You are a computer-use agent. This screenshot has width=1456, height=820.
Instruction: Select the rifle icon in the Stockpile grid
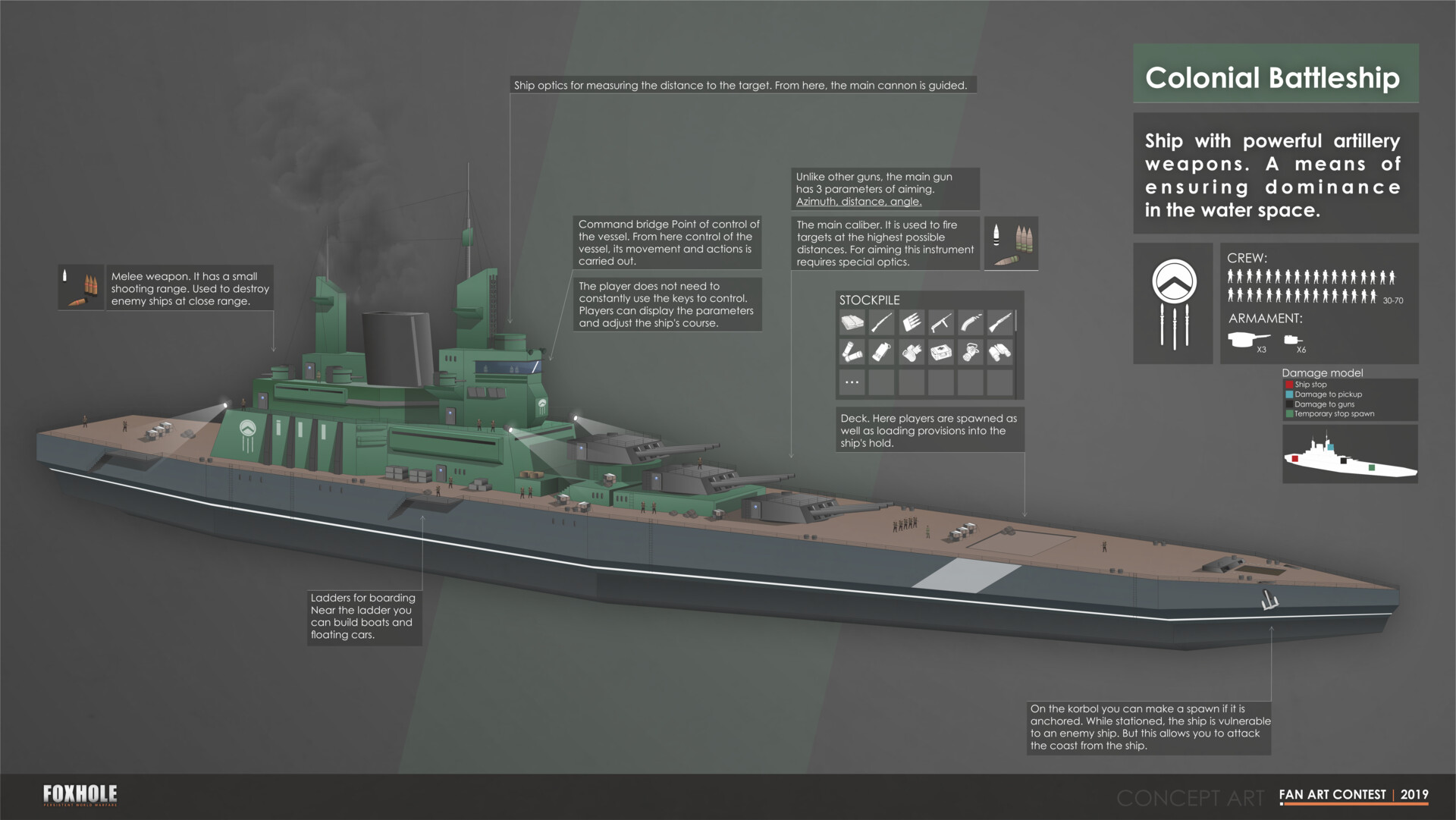pos(880,322)
